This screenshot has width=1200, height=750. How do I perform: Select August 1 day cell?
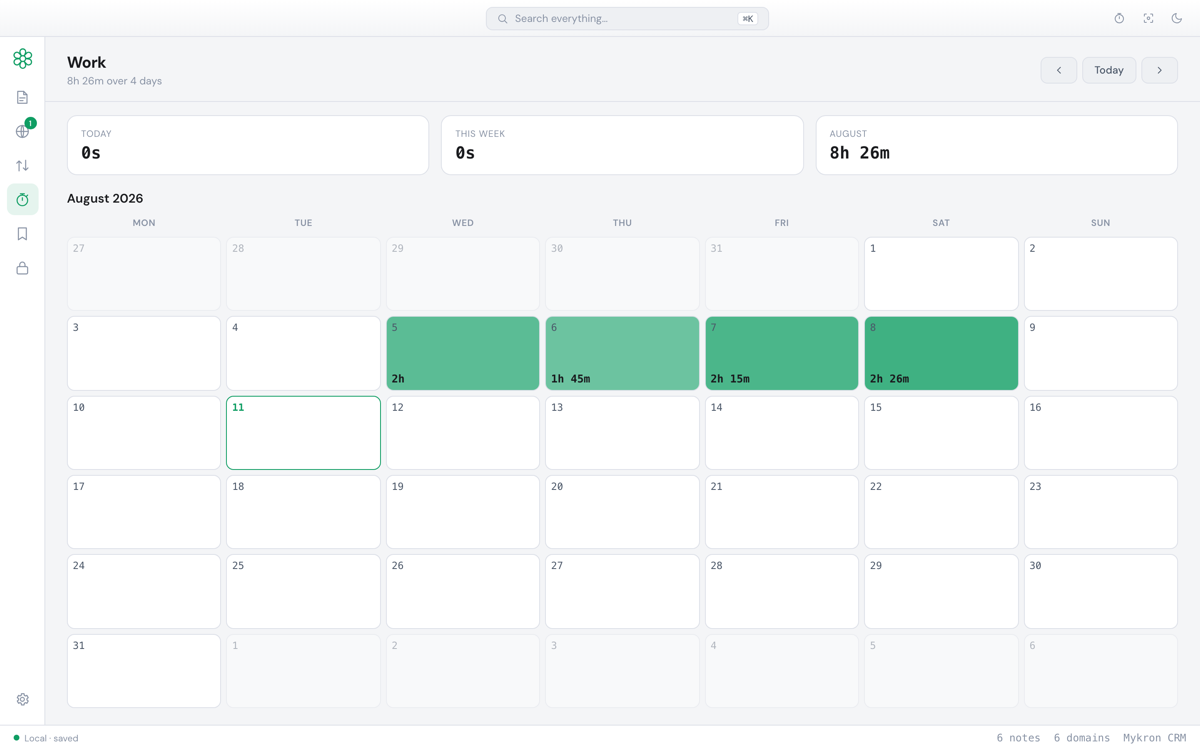point(941,274)
